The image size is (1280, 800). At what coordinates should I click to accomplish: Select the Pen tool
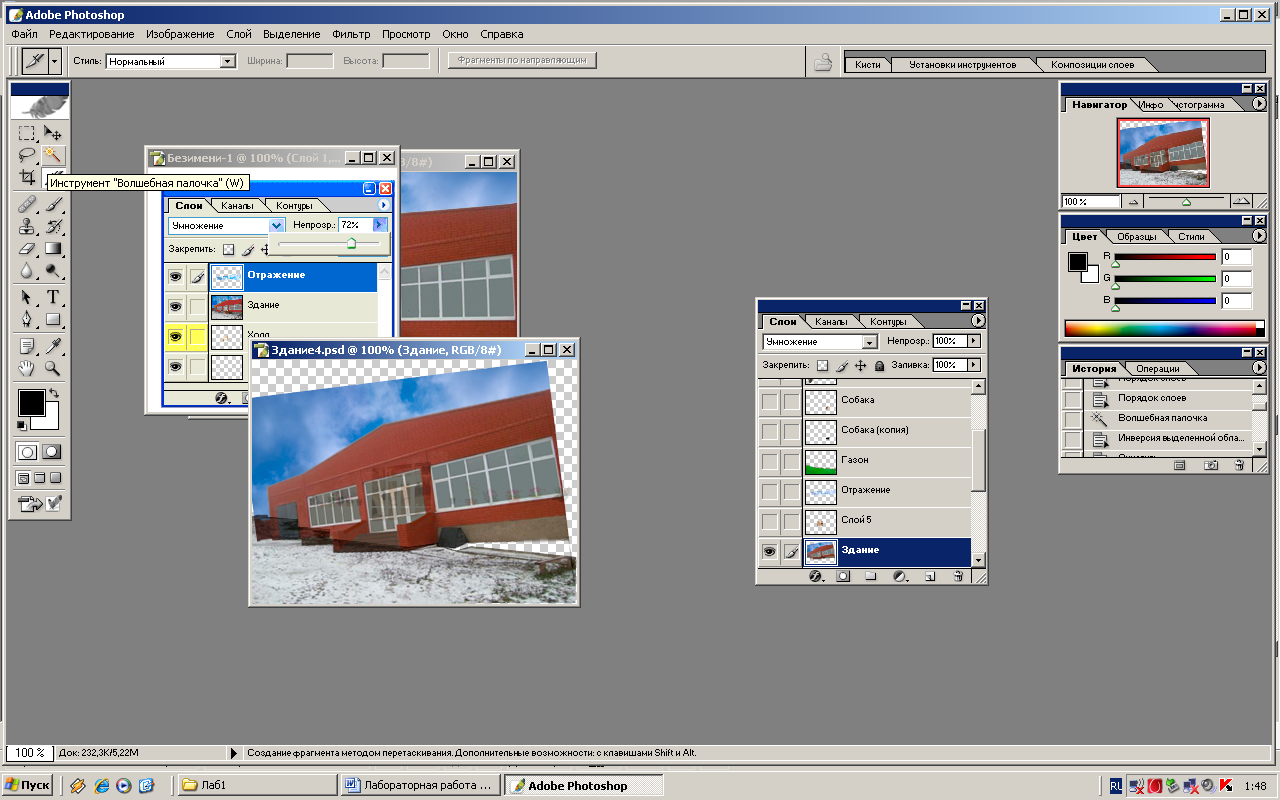[27, 319]
